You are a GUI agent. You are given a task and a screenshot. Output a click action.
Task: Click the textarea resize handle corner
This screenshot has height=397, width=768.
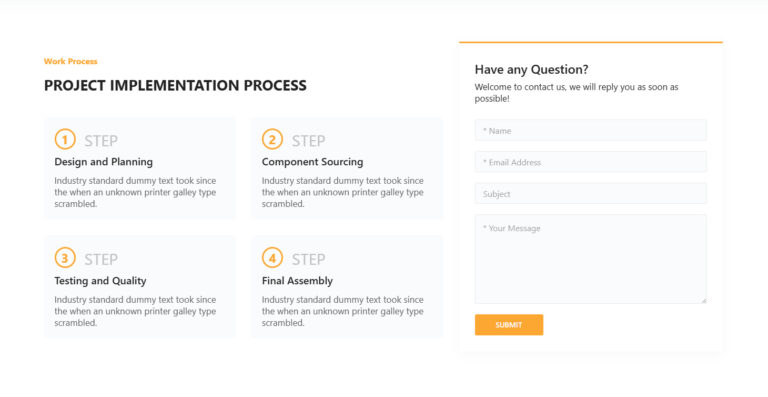click(x=703, y=300)
